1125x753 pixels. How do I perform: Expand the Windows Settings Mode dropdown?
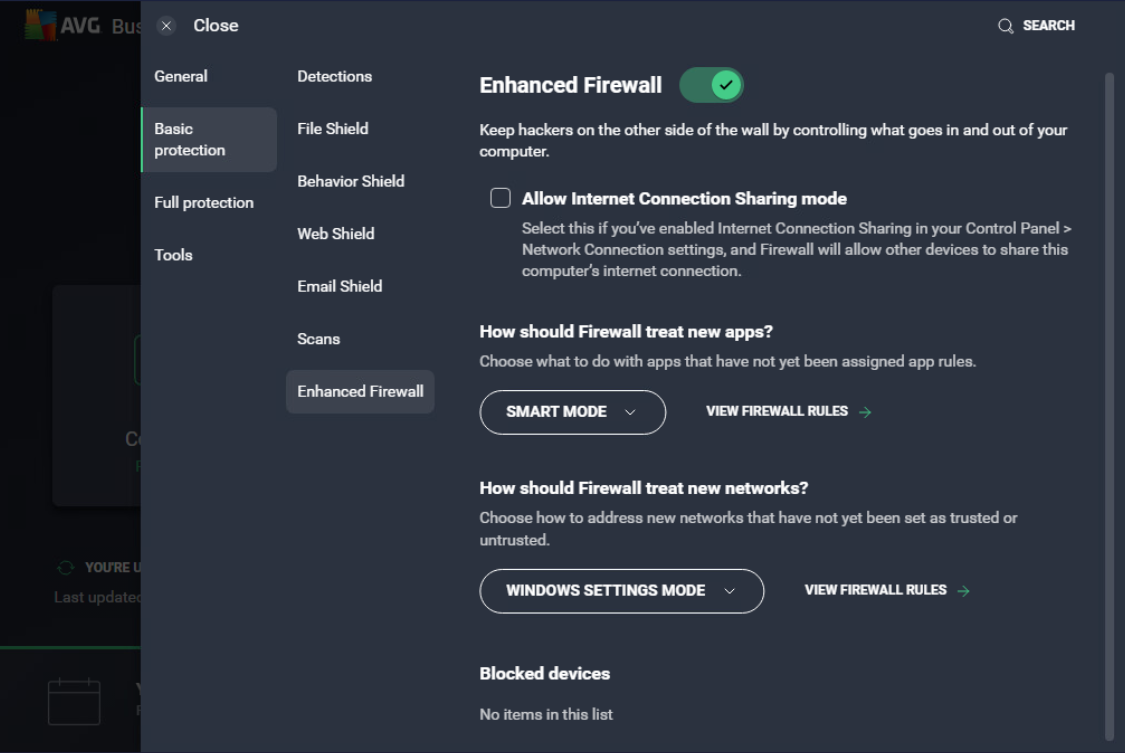pyautogui.click(x=621, y=591)
